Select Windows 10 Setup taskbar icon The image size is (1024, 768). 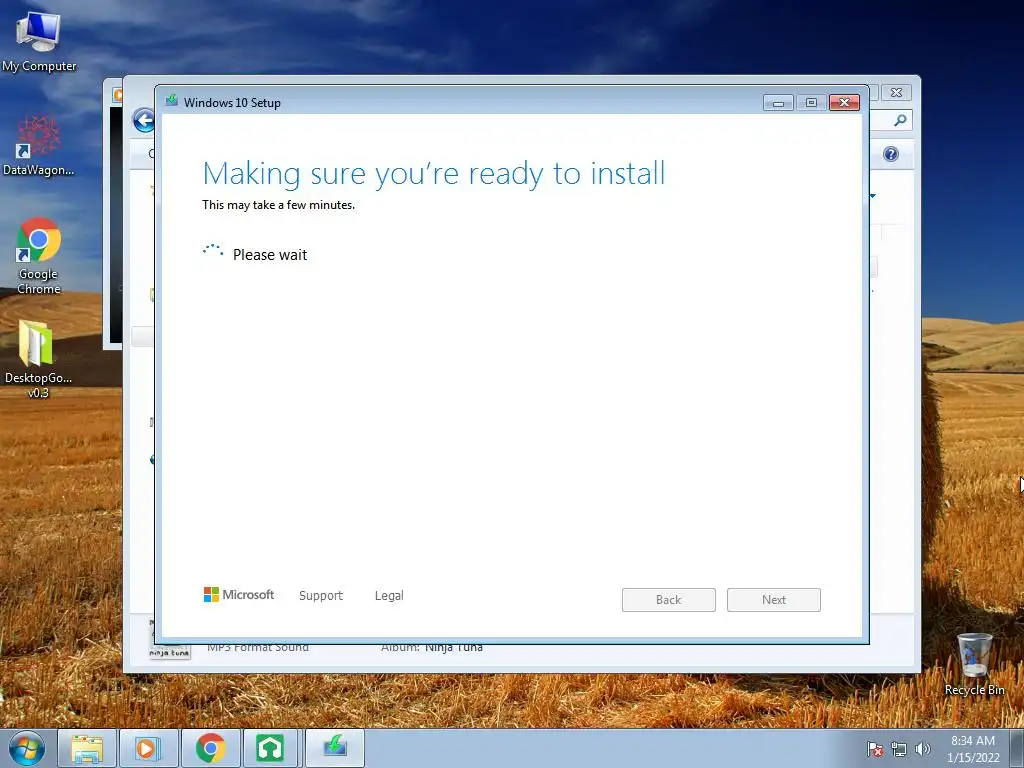point(334,748)
